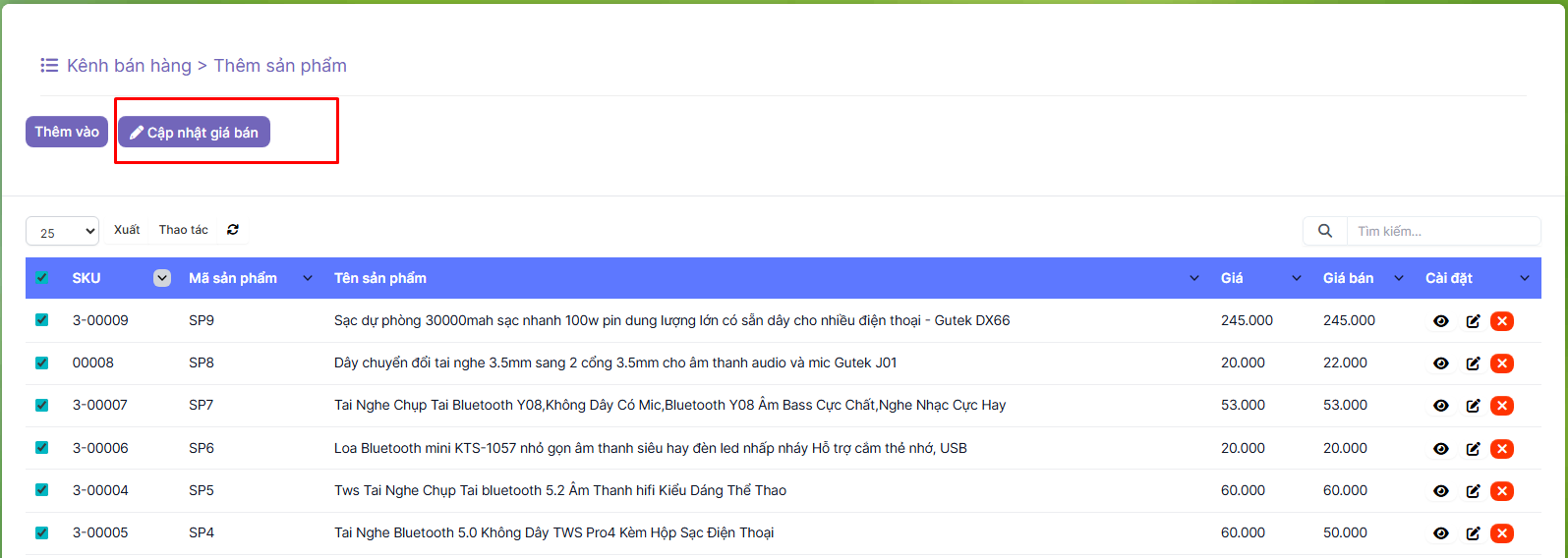Remove product SP5 with the red X button

(1501, 491)
